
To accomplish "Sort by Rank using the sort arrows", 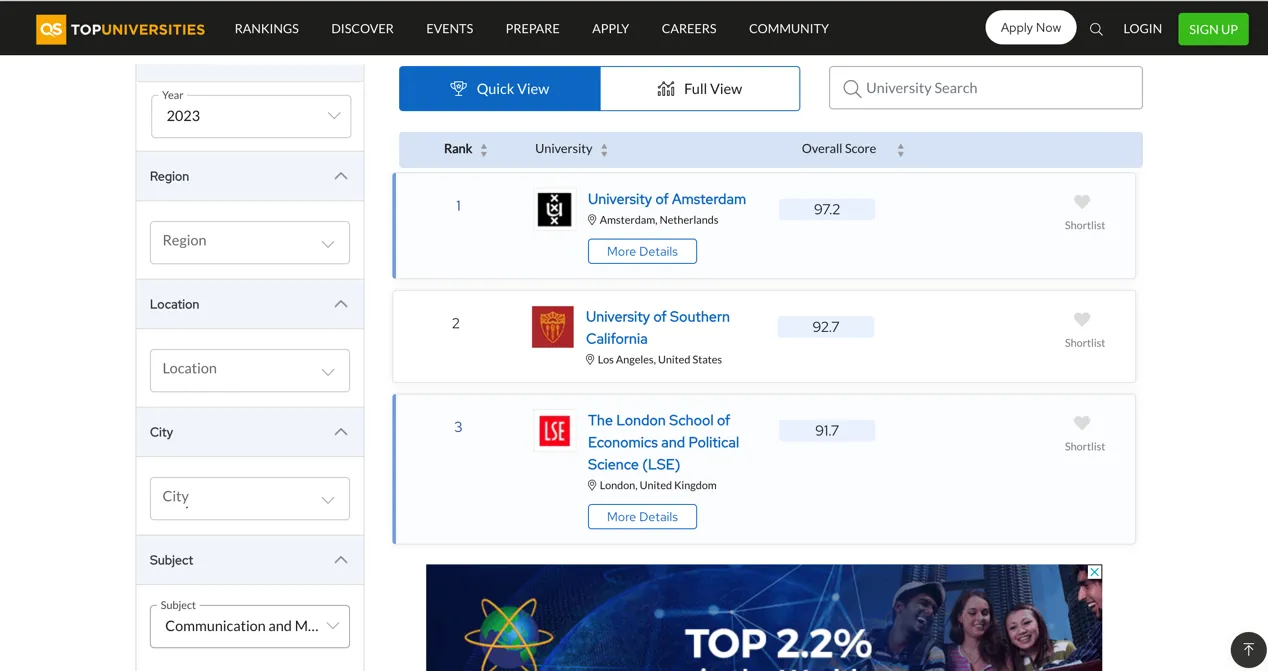I will [x=484, y=150].
